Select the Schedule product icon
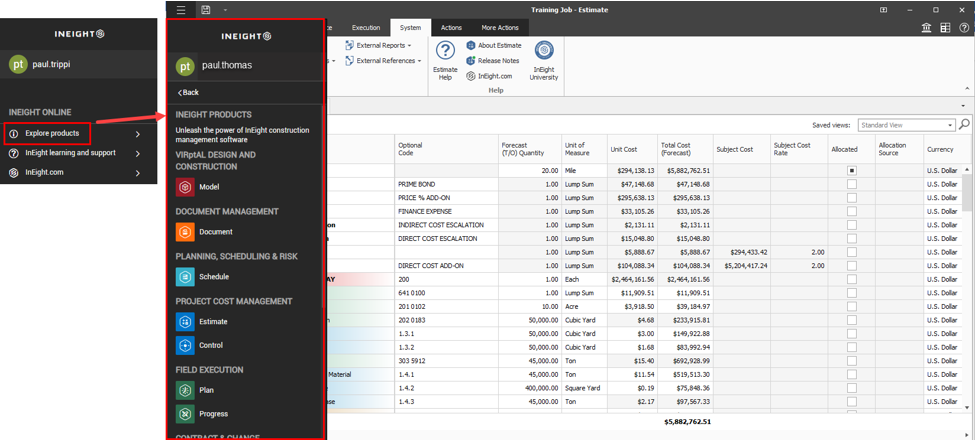Viewport: 975px width, 440px height. pos(185,277)
